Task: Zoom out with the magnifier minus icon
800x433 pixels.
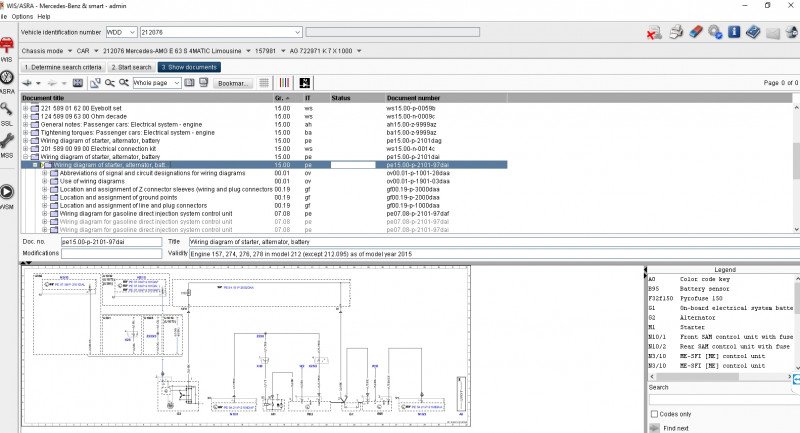Action: click(109, 83)
